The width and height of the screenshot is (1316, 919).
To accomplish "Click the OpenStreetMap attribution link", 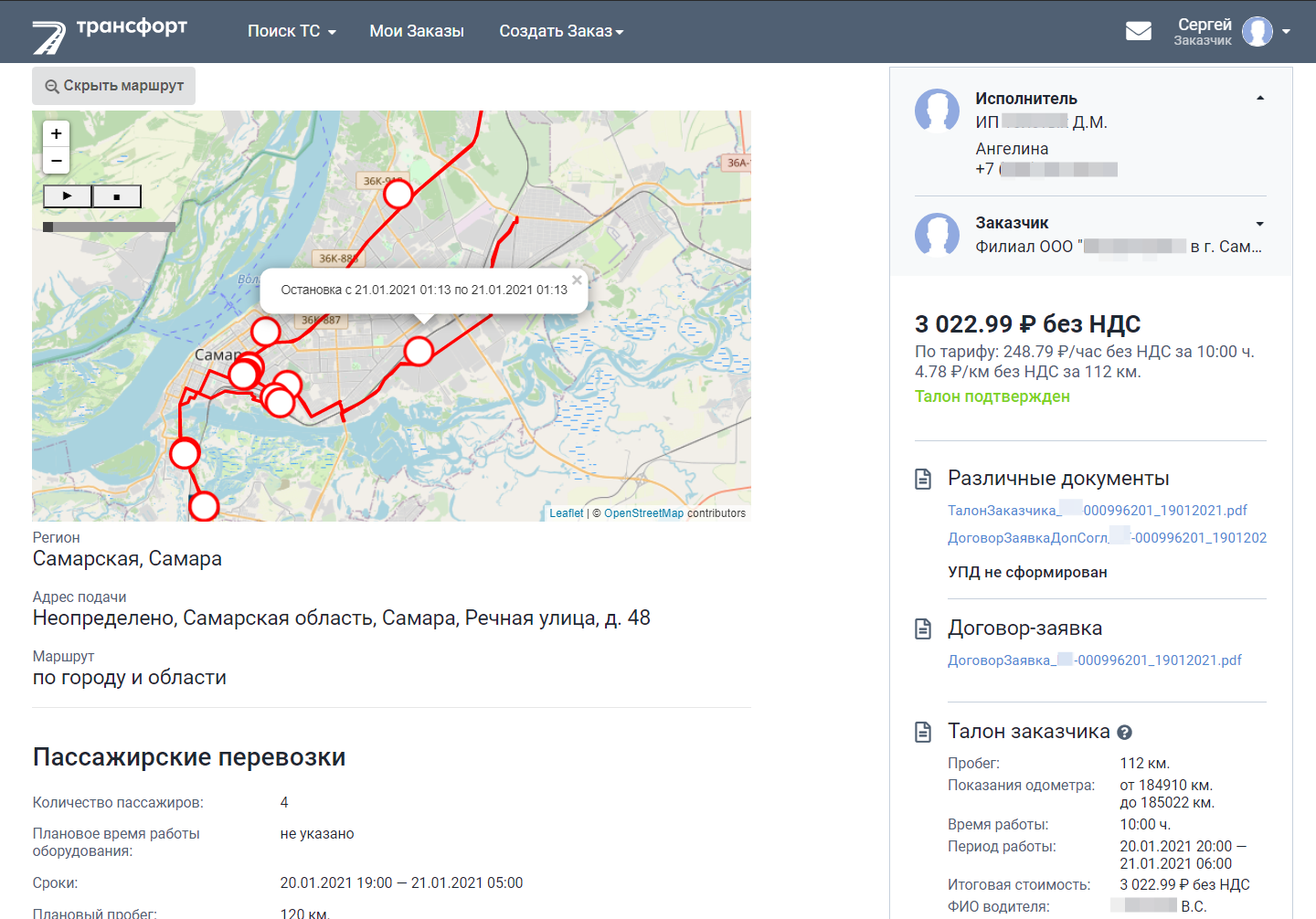I will [643, 513].
